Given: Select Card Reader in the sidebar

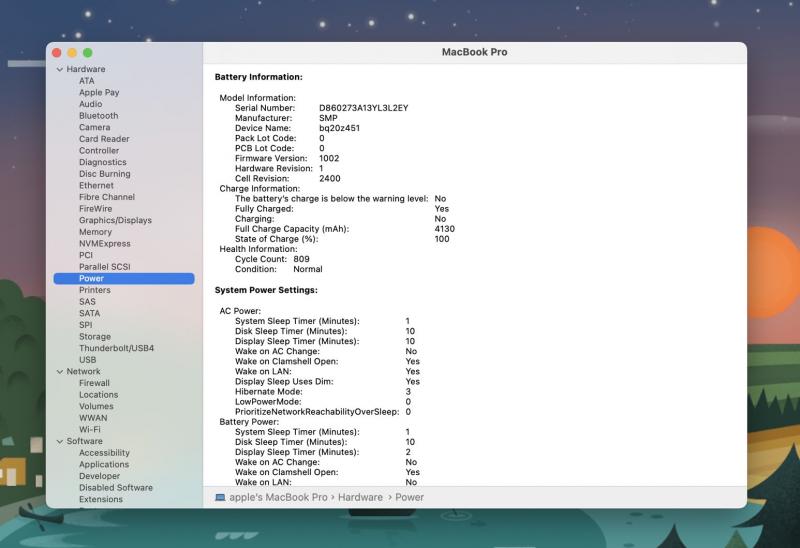Looking at the screenshot, I should (x=104, y=139).
